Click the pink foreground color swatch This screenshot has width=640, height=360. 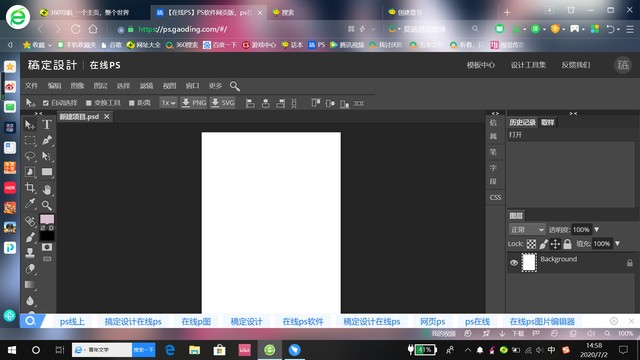(47, 220)
